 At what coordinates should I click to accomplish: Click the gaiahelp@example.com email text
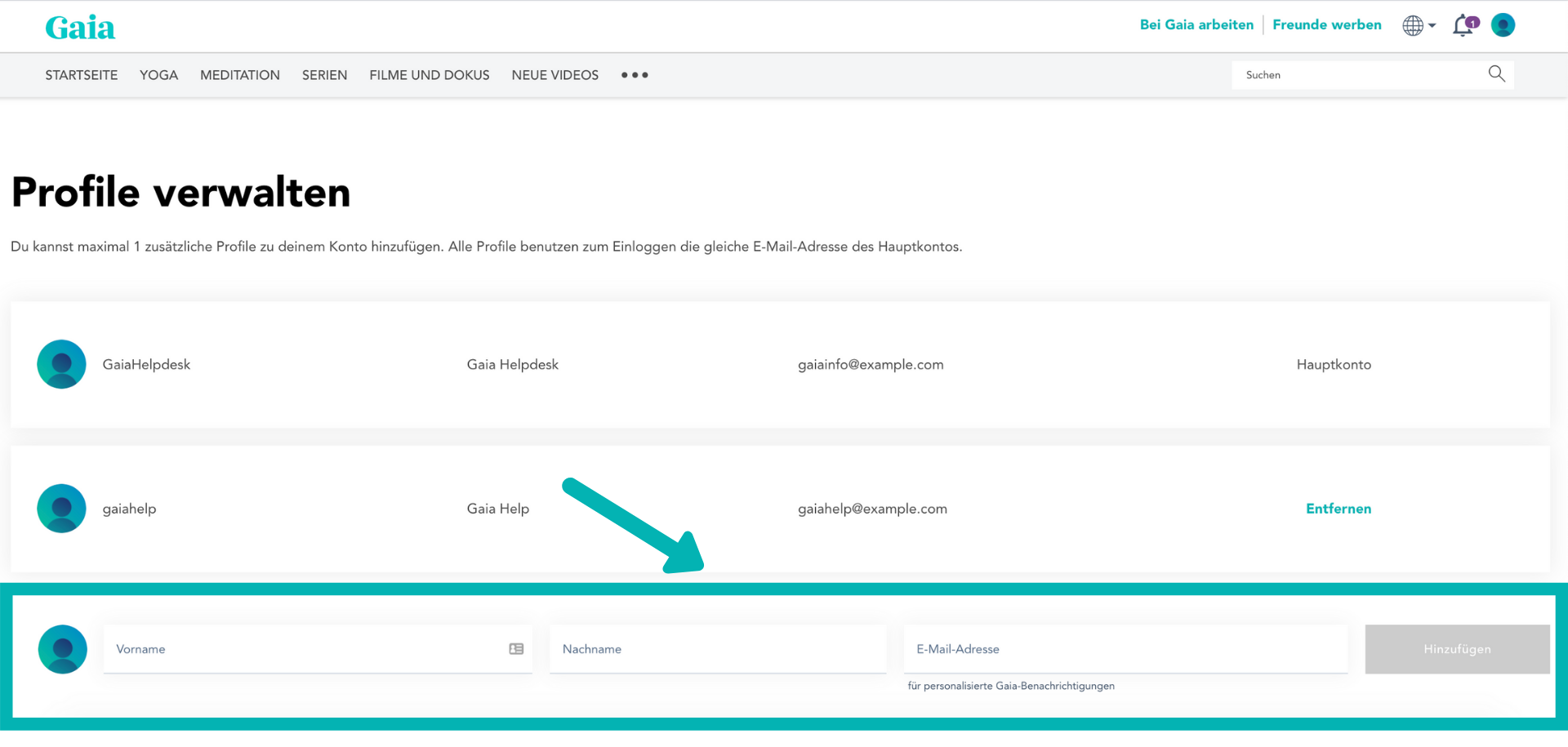point(872,509)
